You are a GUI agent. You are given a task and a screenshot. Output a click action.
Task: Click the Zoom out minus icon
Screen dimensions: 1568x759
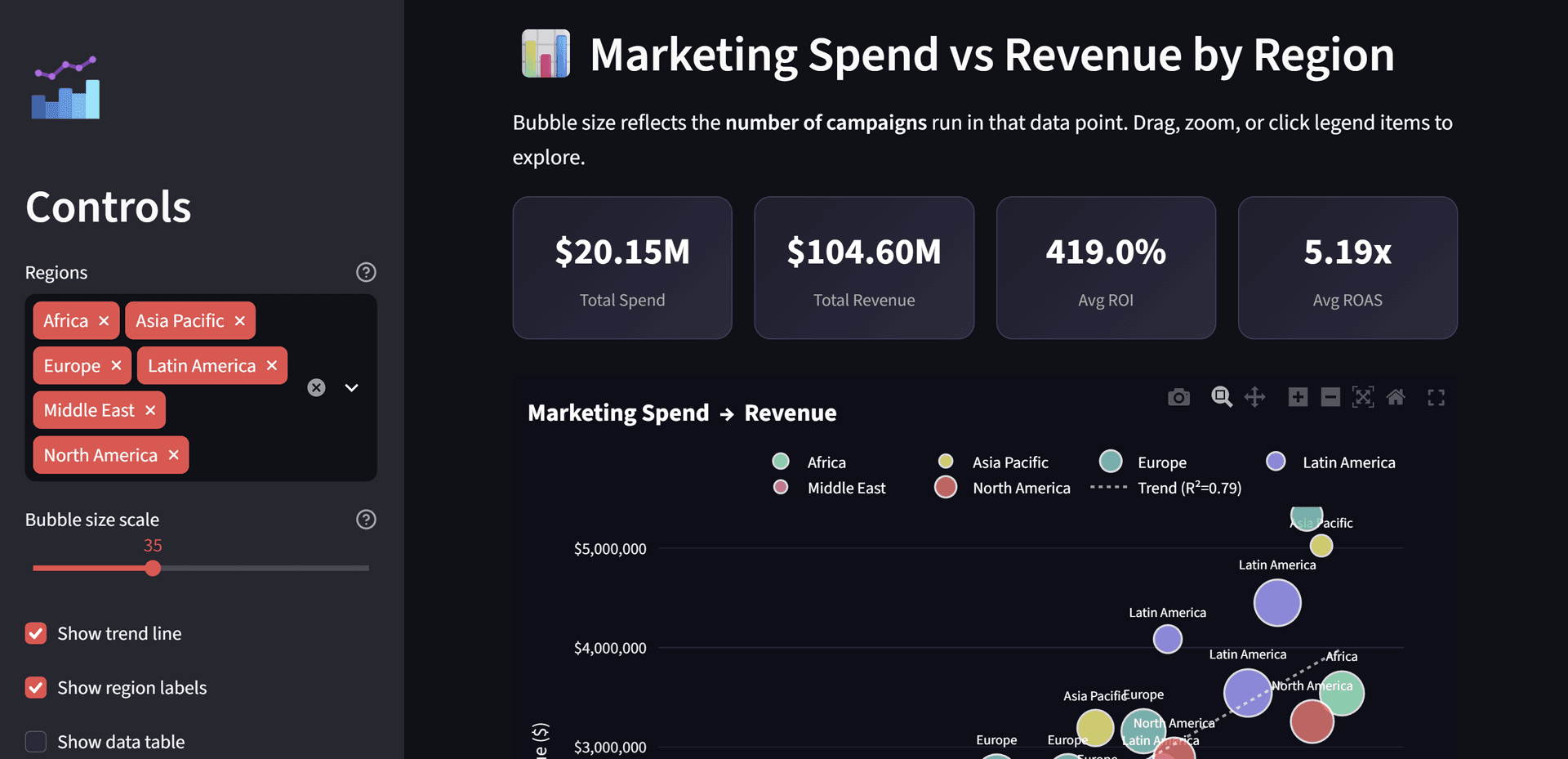1330,397
